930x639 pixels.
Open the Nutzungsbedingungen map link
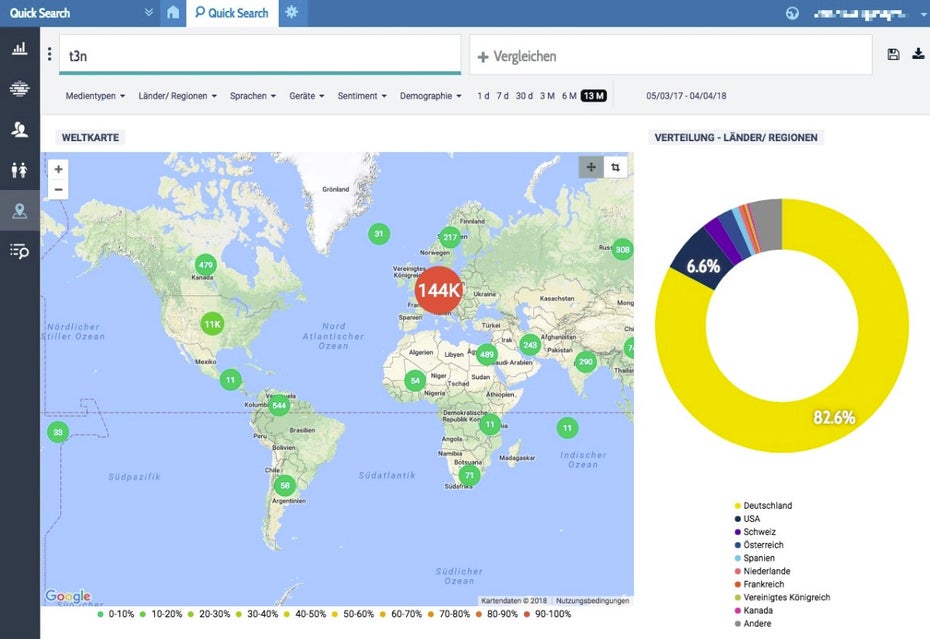[x=592, y=600]
